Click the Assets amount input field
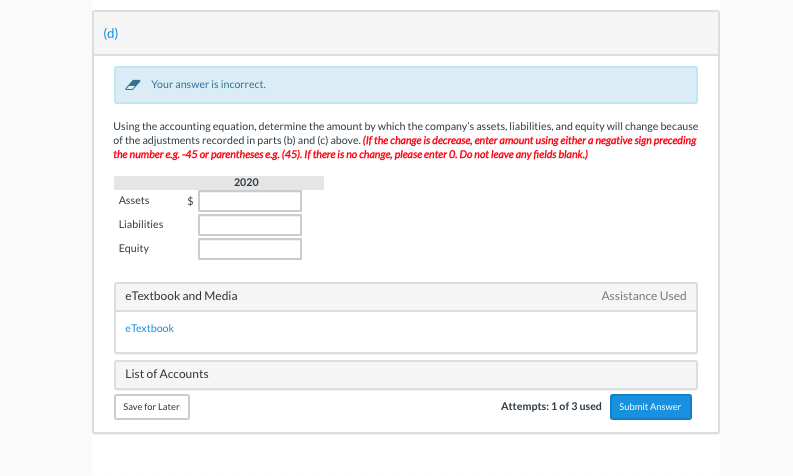Screen dimensions: 793x476 click(x=250, y=201)
